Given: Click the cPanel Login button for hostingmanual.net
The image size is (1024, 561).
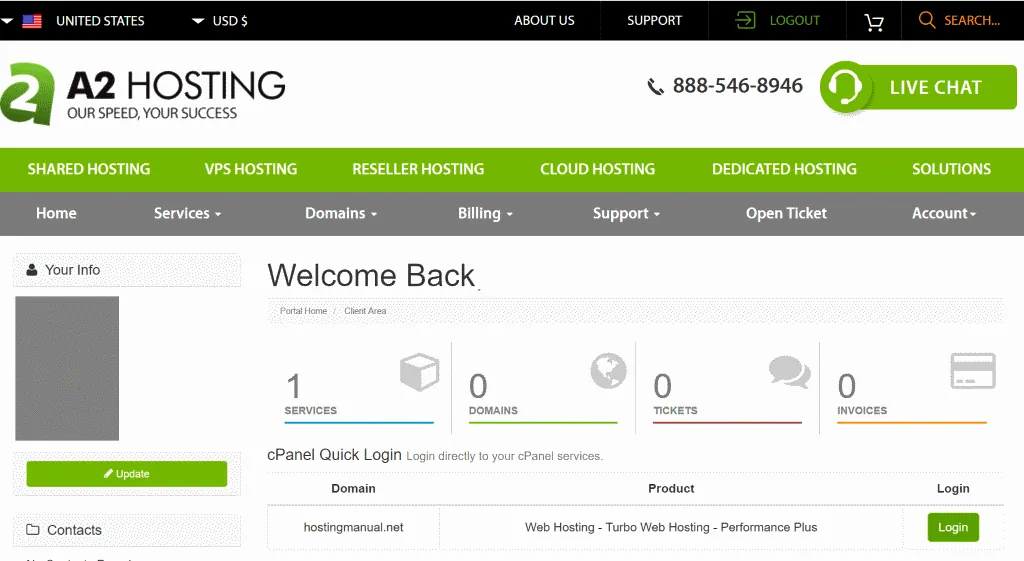Looking at the screenshot, I should [953, 528].
